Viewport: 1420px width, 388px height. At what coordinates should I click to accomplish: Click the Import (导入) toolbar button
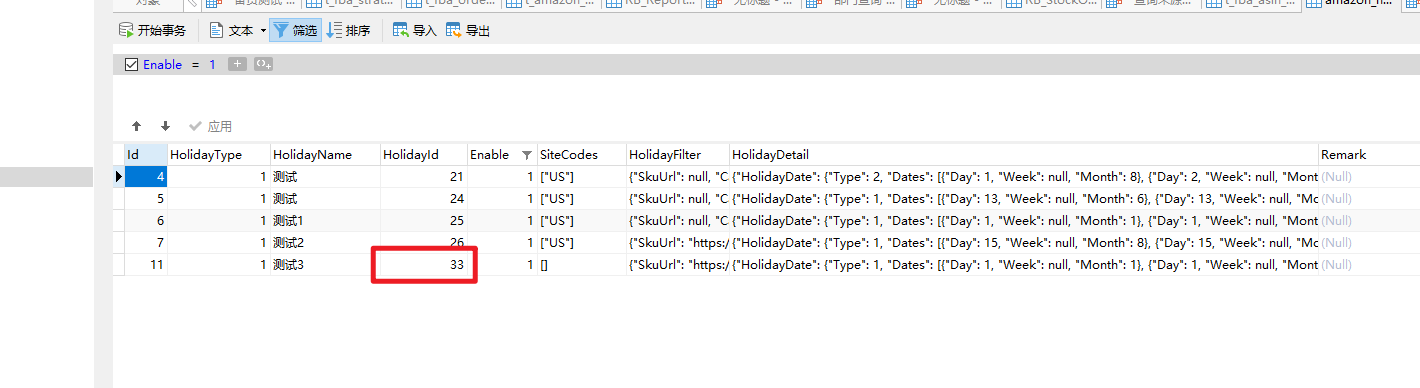coord(414,31)
